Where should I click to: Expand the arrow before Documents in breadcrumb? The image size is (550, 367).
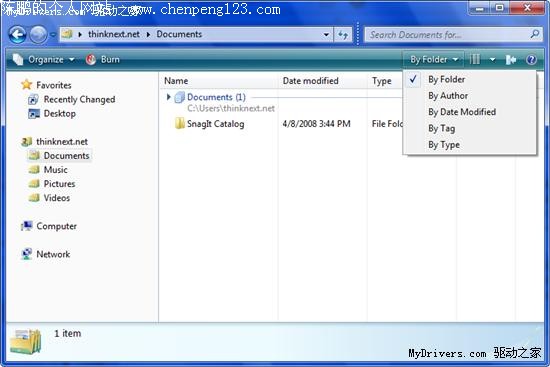coord(148,34)
